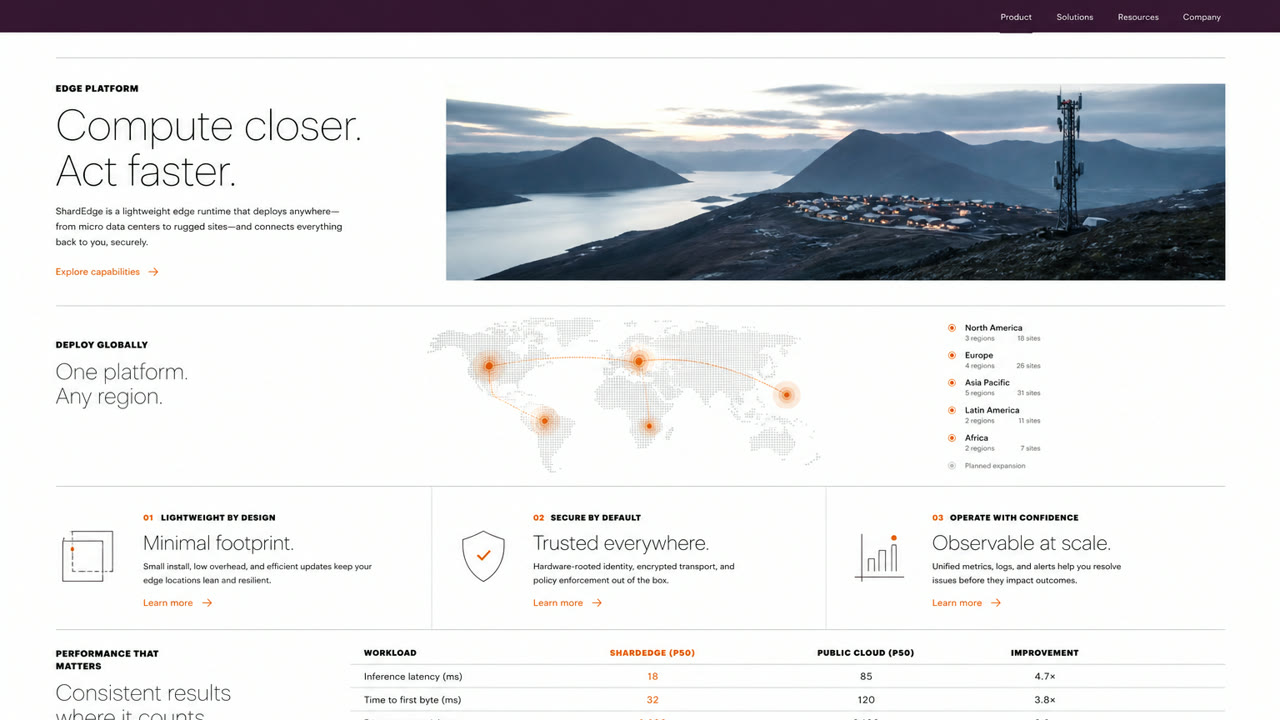The image size is (1280, 720).
Task: Click the North America hotspot on map
Action: click(489, 366)
